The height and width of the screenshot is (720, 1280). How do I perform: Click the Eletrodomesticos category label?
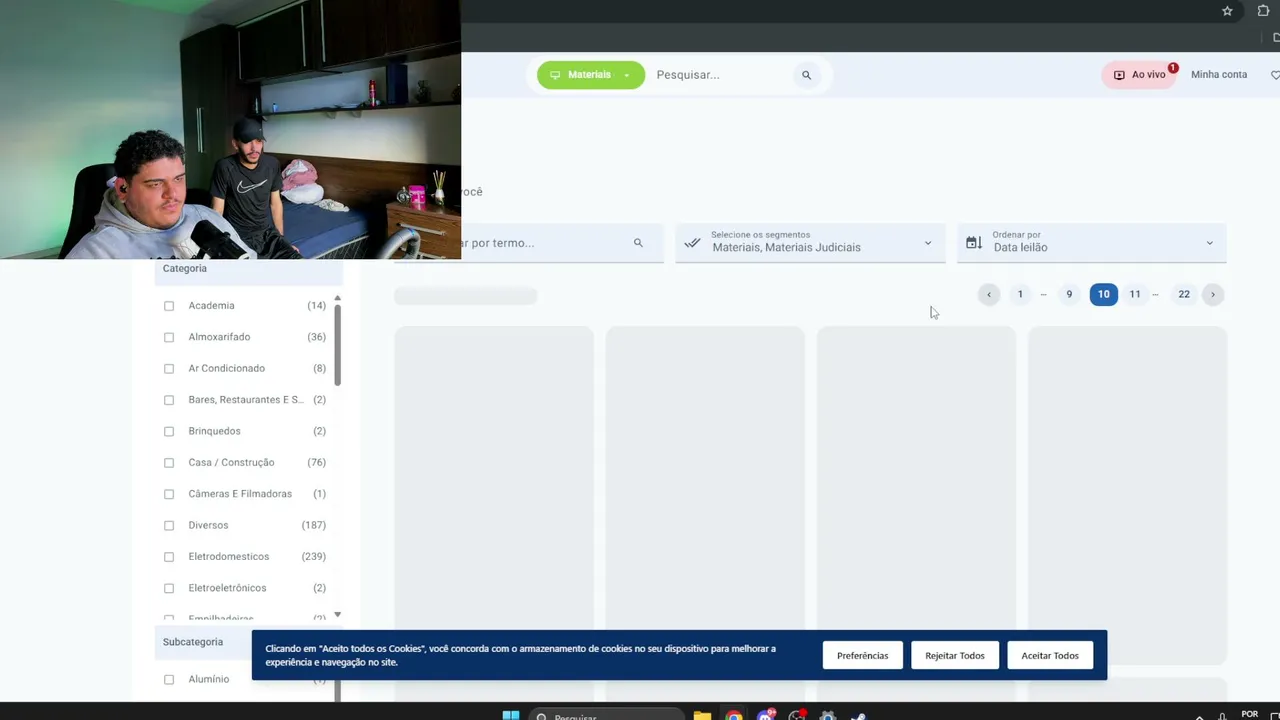pyautogui.click(x=229, y=557)
